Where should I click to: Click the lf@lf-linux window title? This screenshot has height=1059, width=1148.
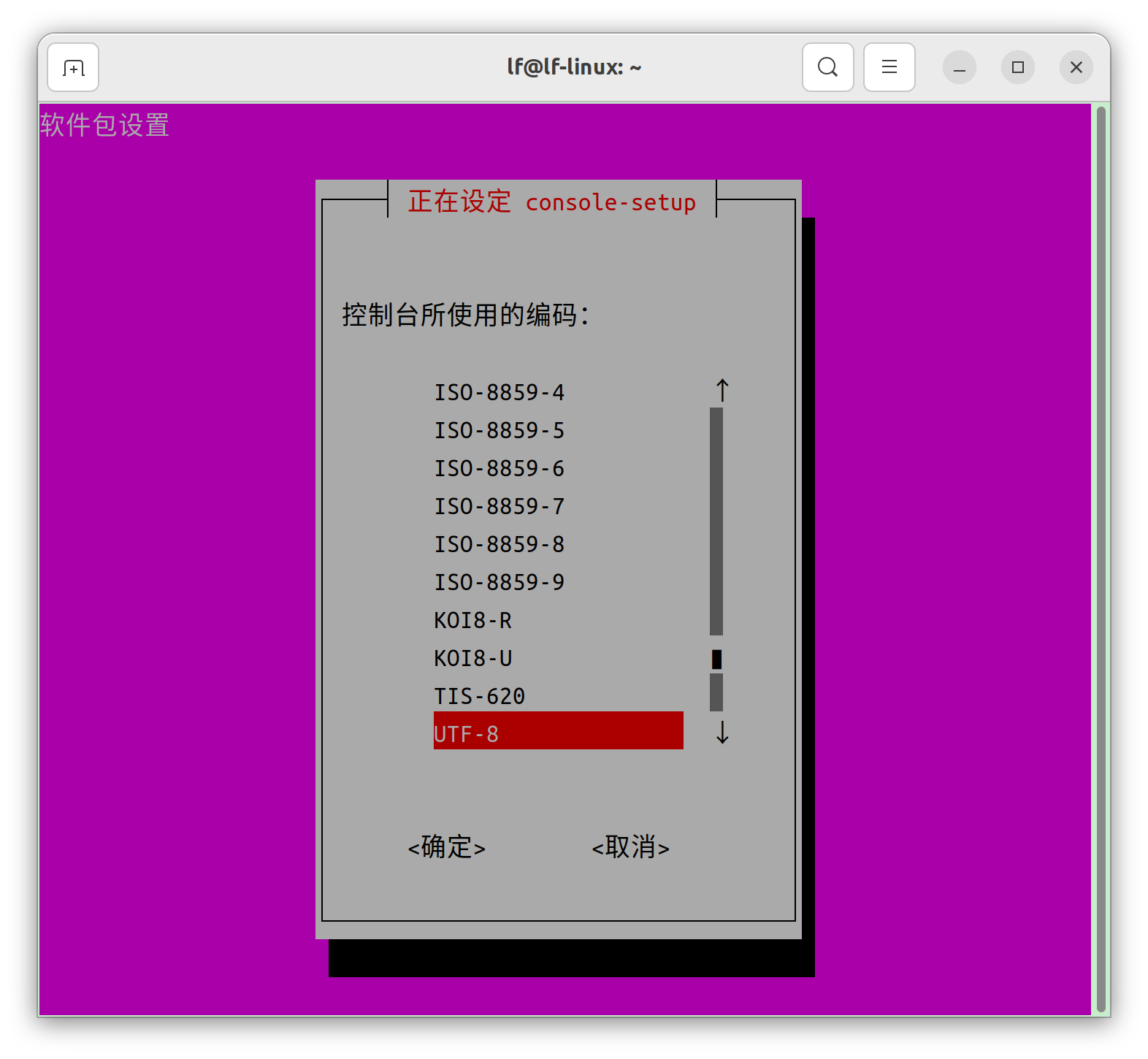(574, 67)
